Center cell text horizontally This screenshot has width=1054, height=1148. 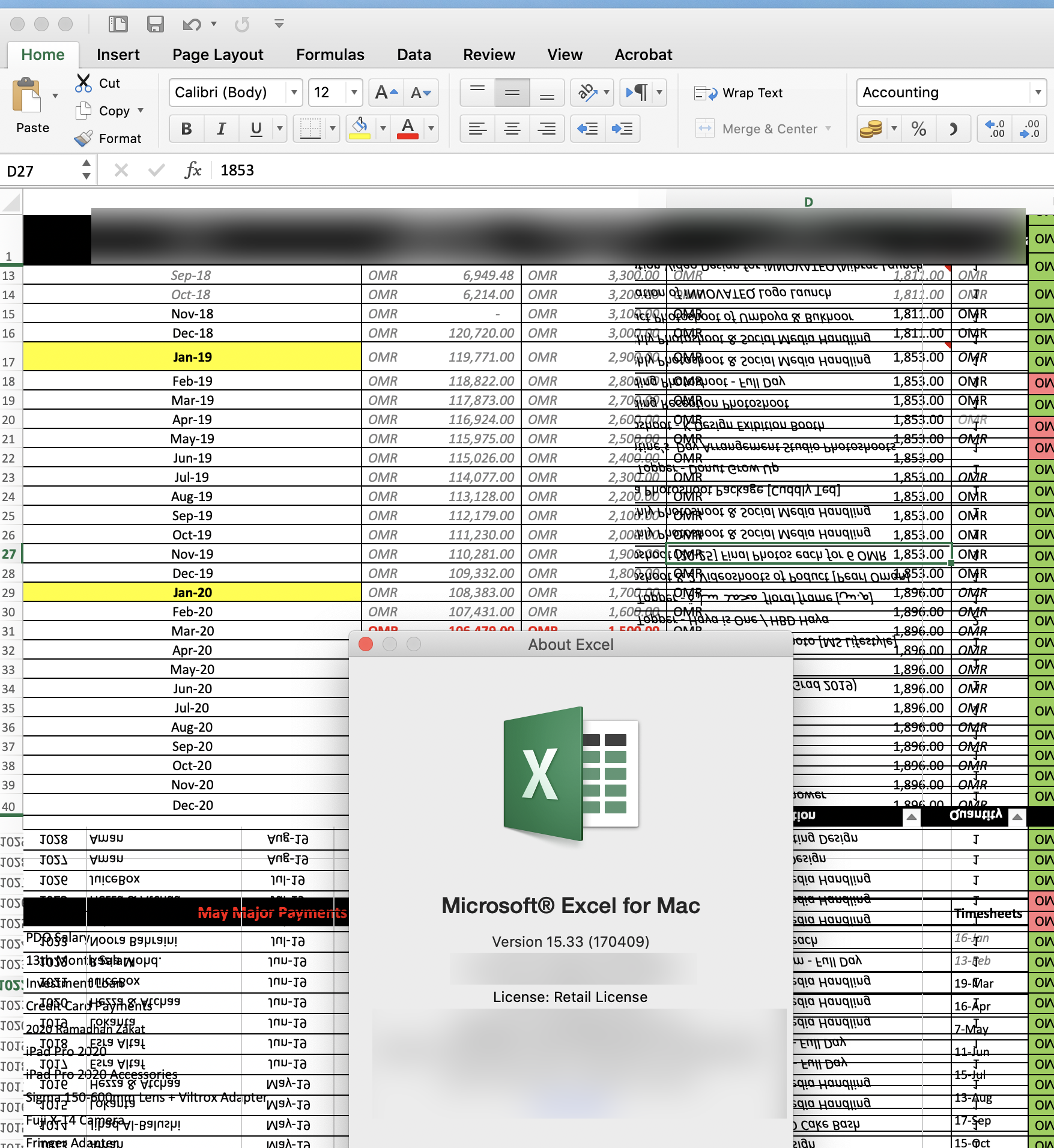click(512, 129)
